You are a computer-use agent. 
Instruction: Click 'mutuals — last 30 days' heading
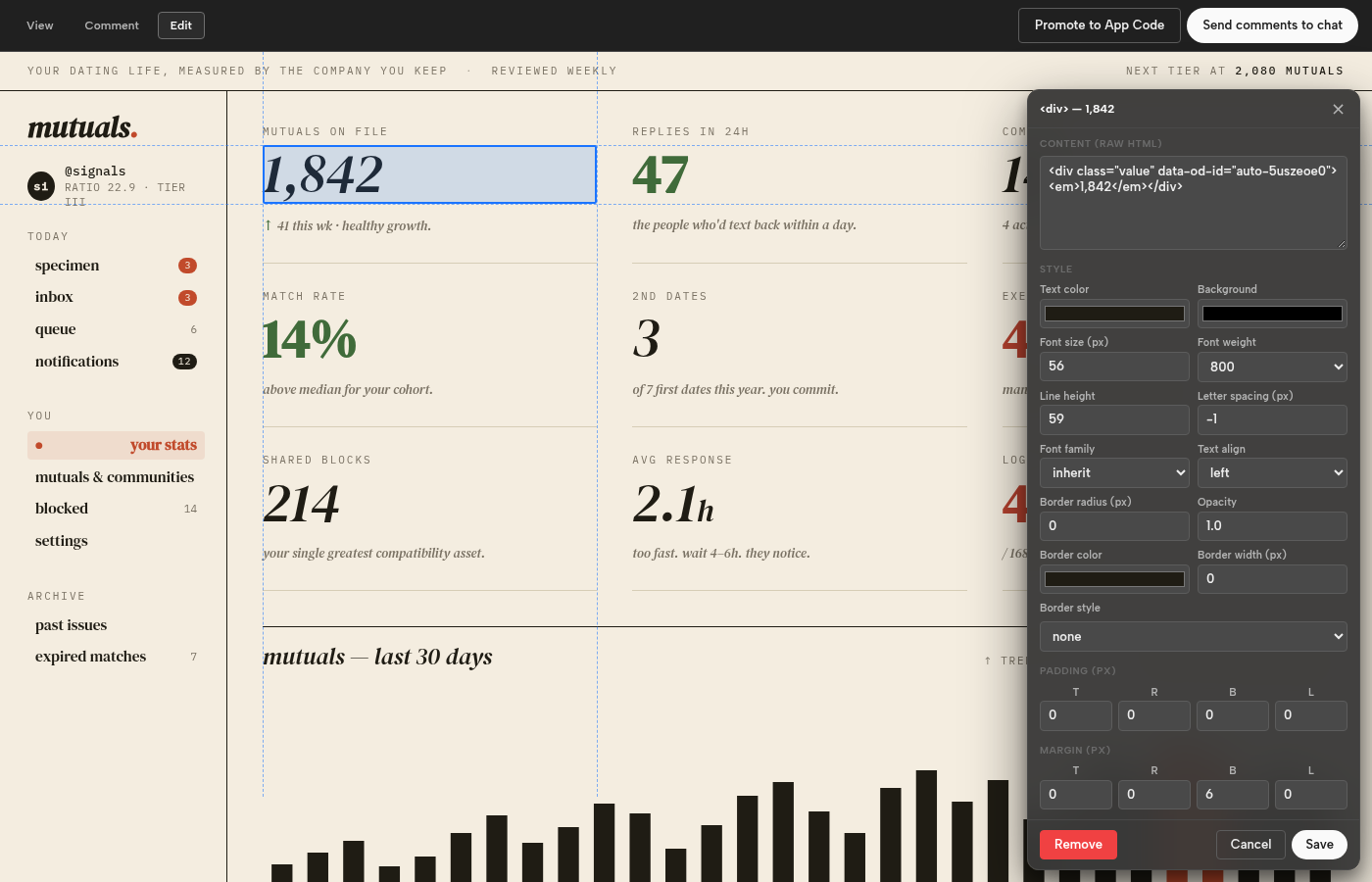pyautogui.click(x=377, y=657)
